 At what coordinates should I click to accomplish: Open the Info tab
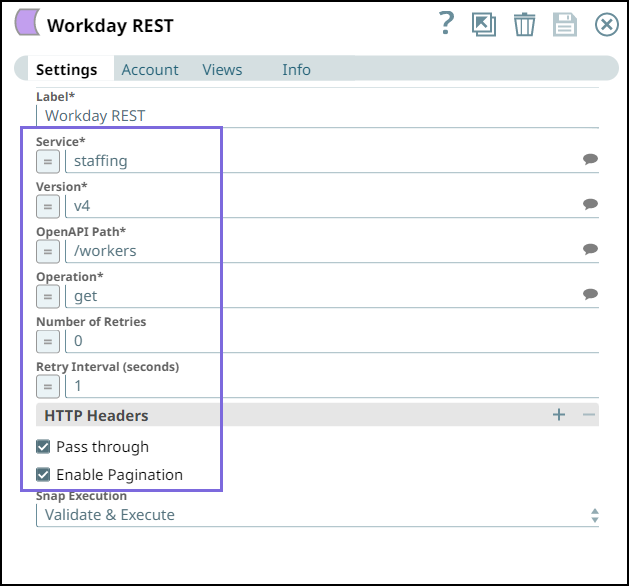click(296, 70)
